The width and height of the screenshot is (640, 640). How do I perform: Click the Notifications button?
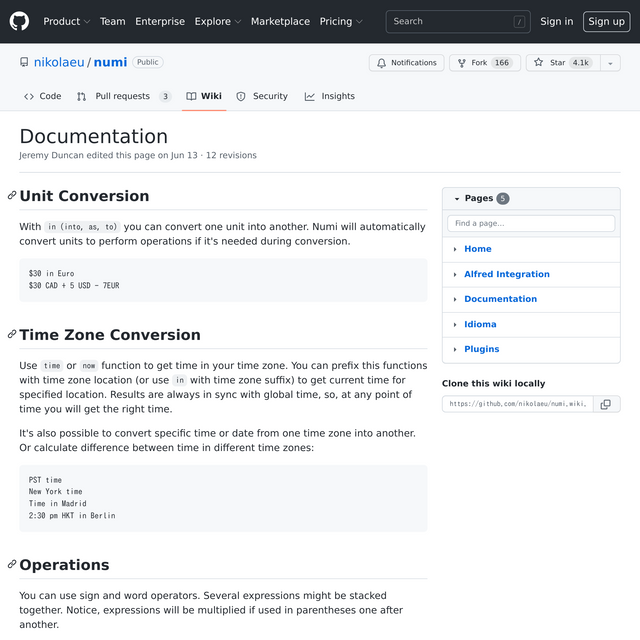click(x=407, y=63)
